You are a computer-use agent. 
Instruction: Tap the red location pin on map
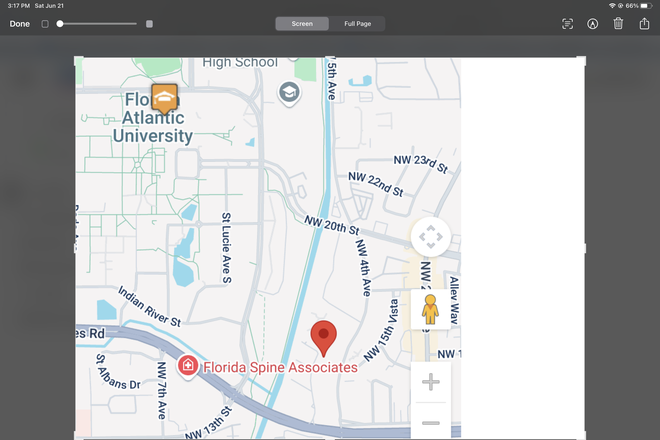click(323, 338)
